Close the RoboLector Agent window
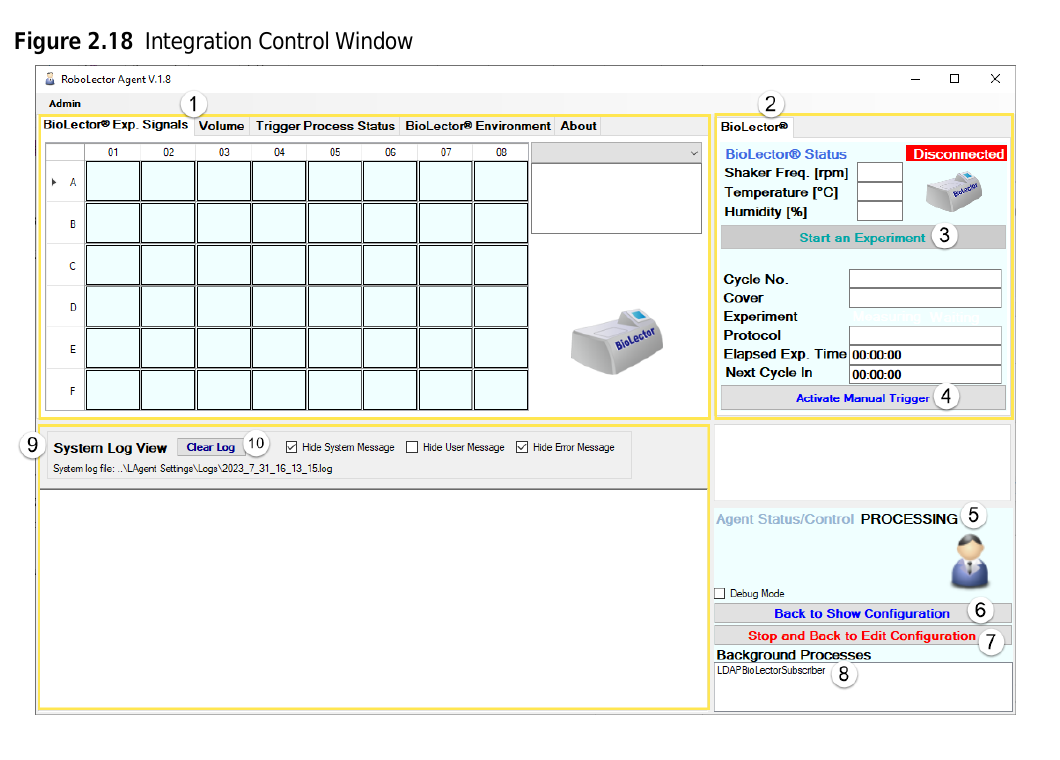1060x760 pixels. click(995, 79)
